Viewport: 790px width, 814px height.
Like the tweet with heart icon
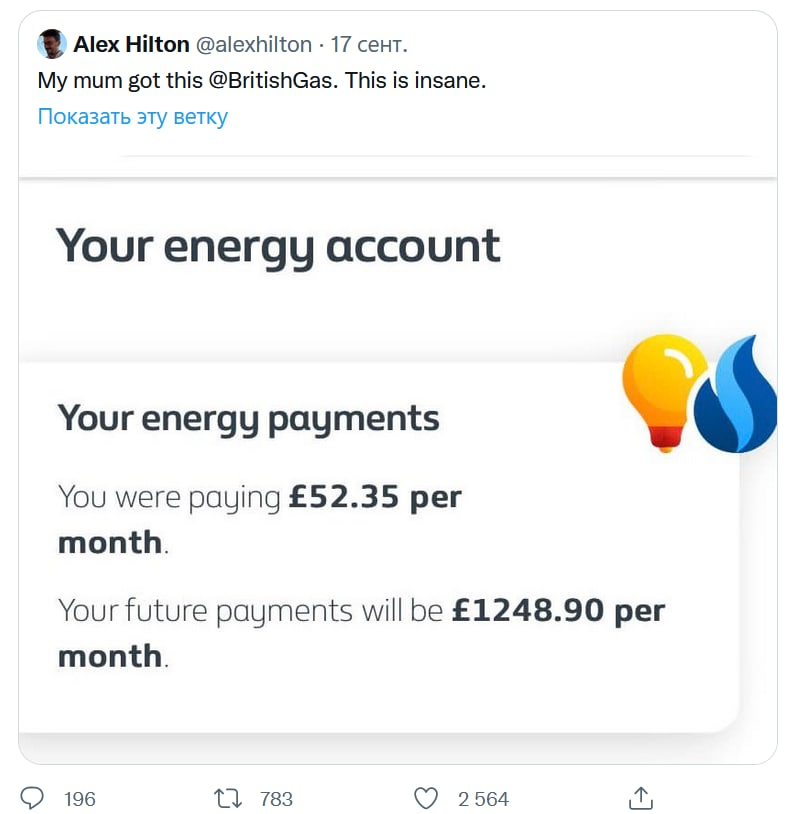pos(427,798)
